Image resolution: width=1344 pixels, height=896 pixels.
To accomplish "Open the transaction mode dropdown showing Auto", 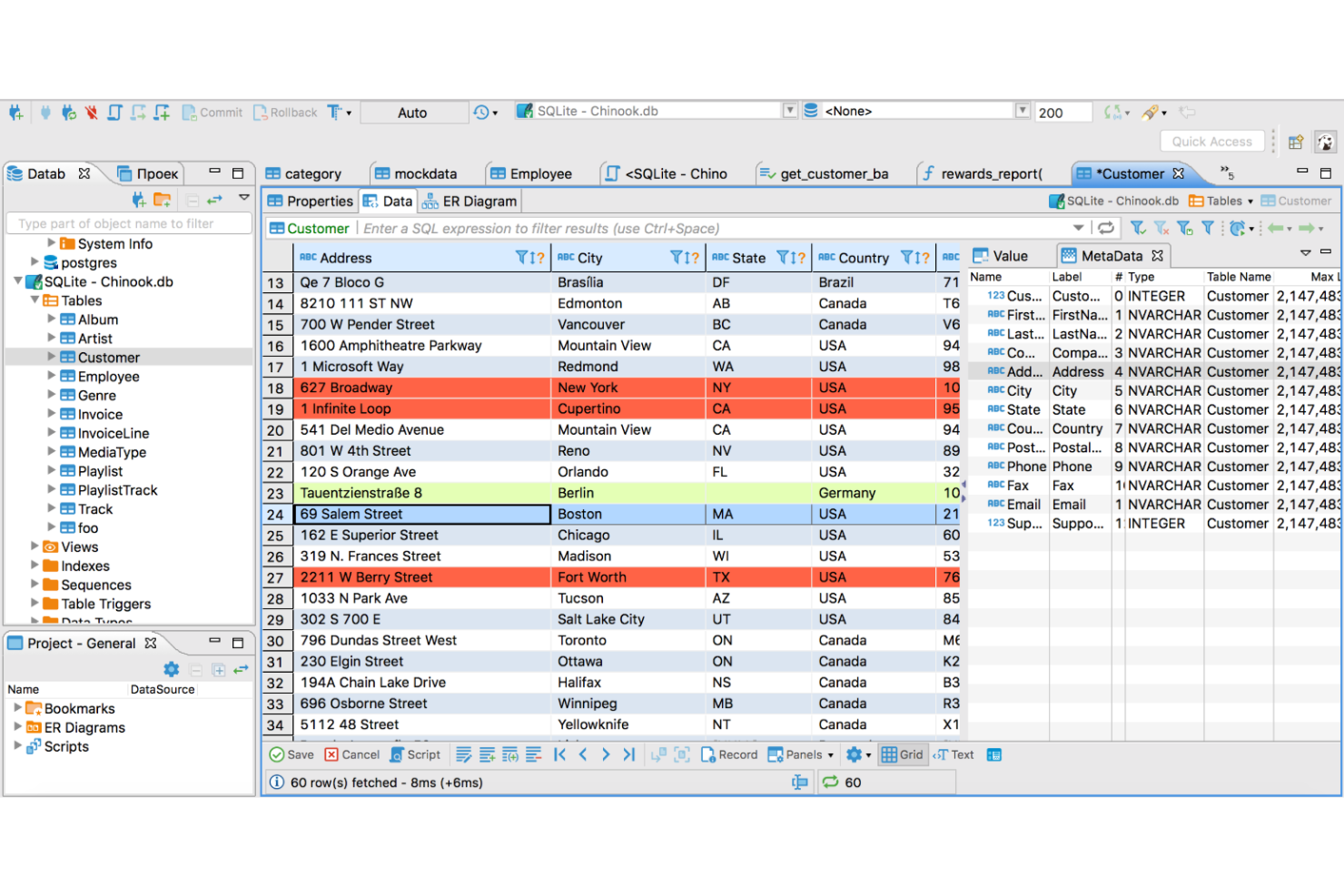I will click(x=413, y=112).
